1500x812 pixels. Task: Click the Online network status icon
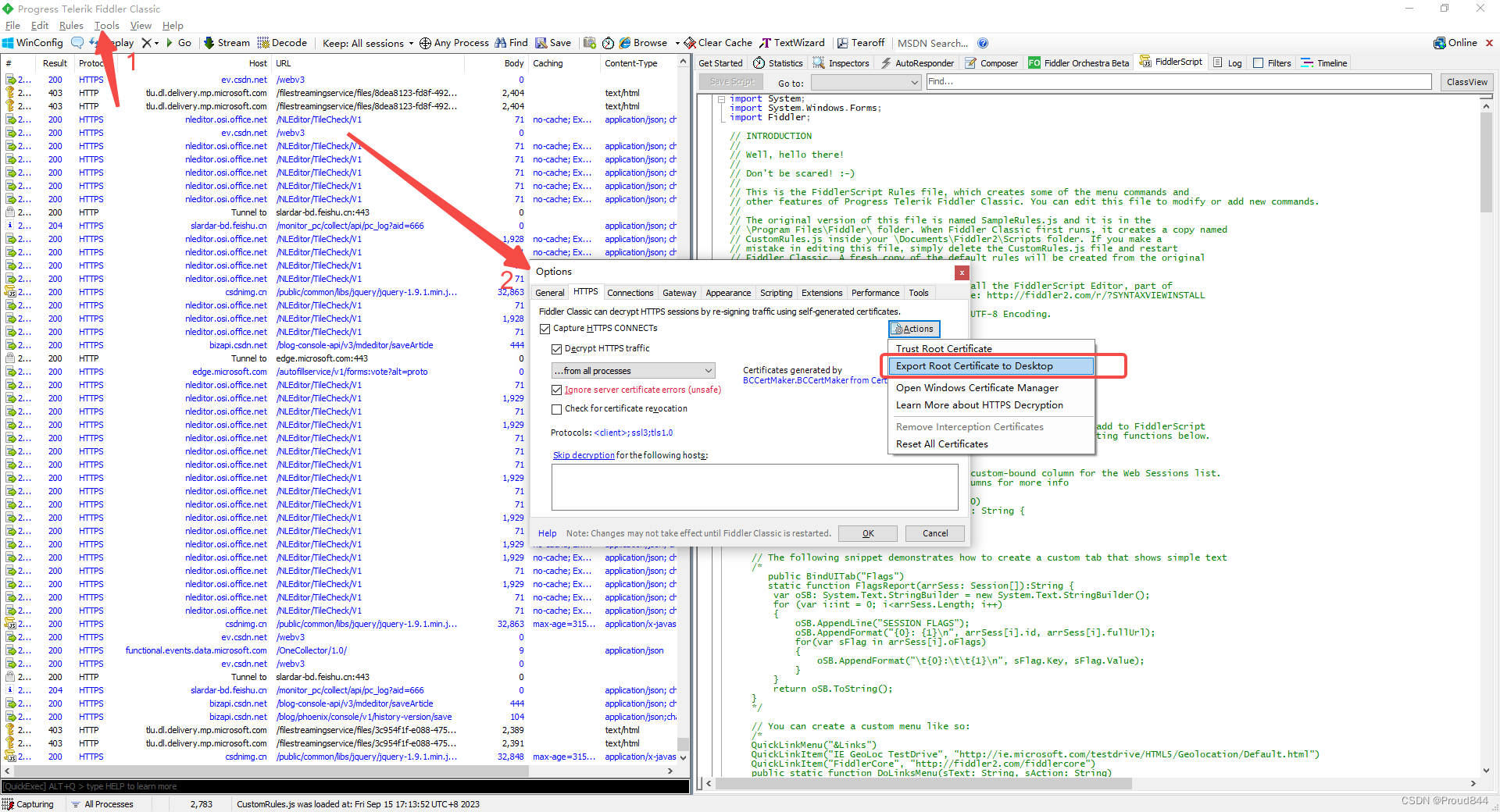coord(1455,43)
